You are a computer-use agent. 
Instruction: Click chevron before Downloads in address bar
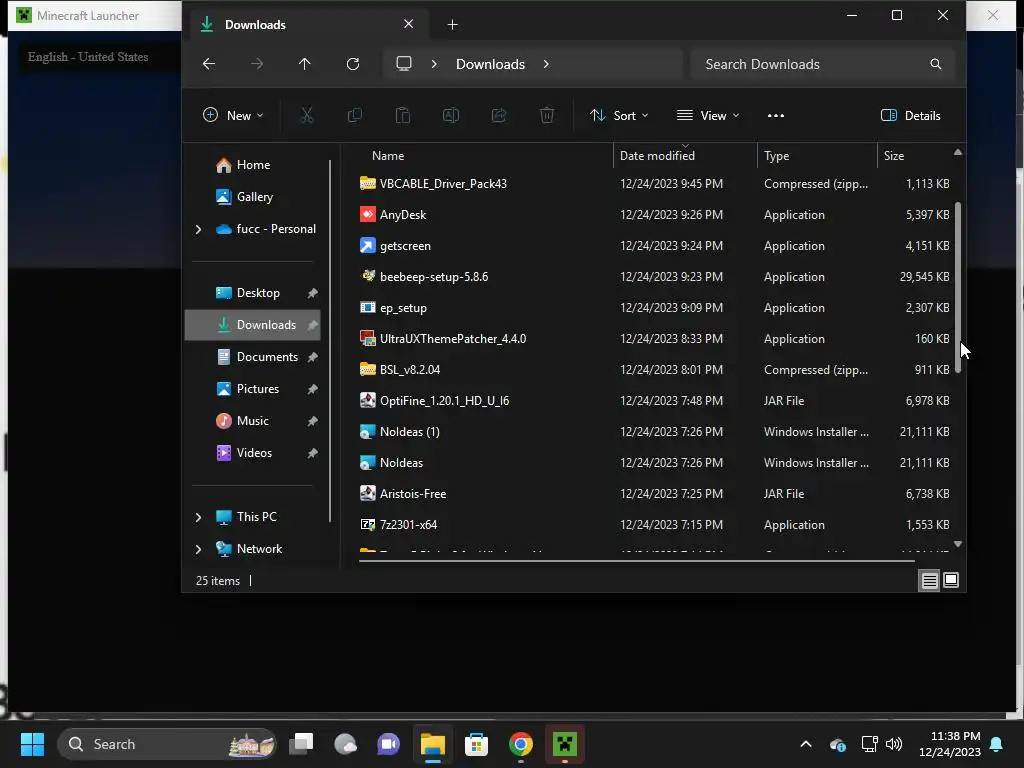(x=434, y=64)
